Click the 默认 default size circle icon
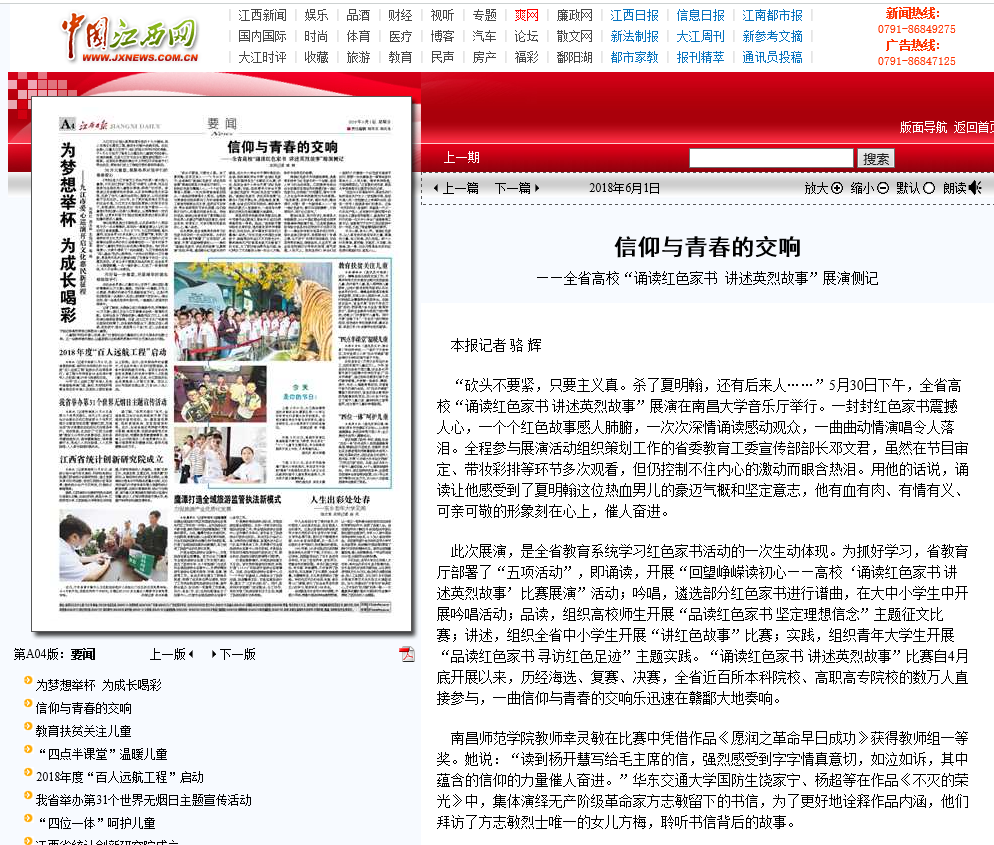The image size is (994, 845). tap(929, 188)
